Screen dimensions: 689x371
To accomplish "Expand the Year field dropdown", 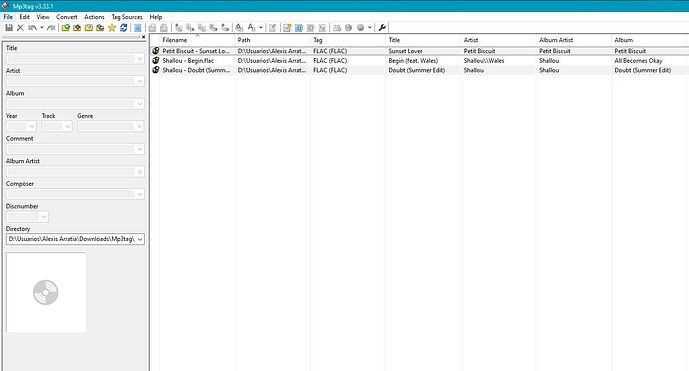I will pyautogui.click(x=32, y=127).
